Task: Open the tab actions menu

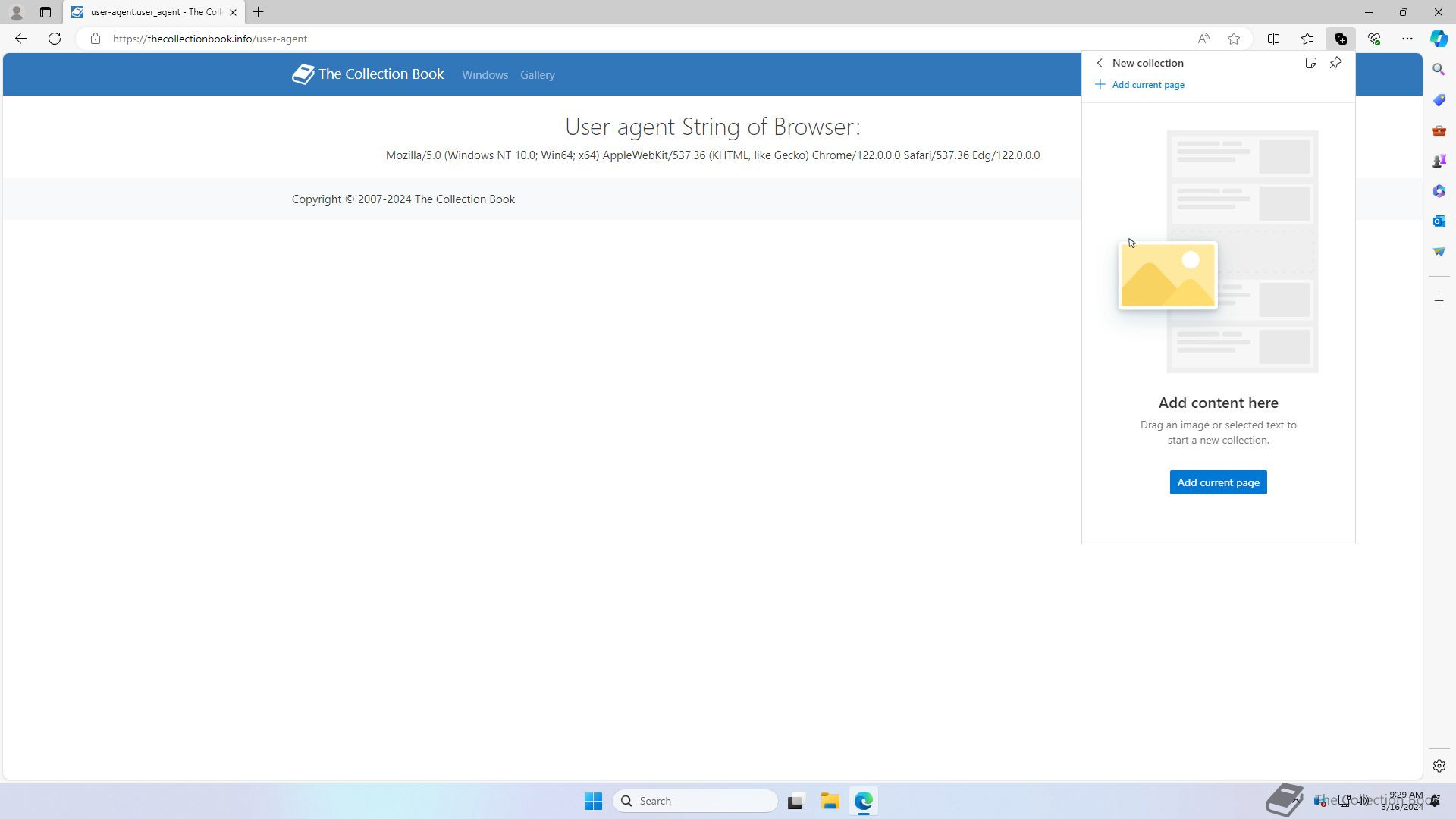Action: (45, 12)
